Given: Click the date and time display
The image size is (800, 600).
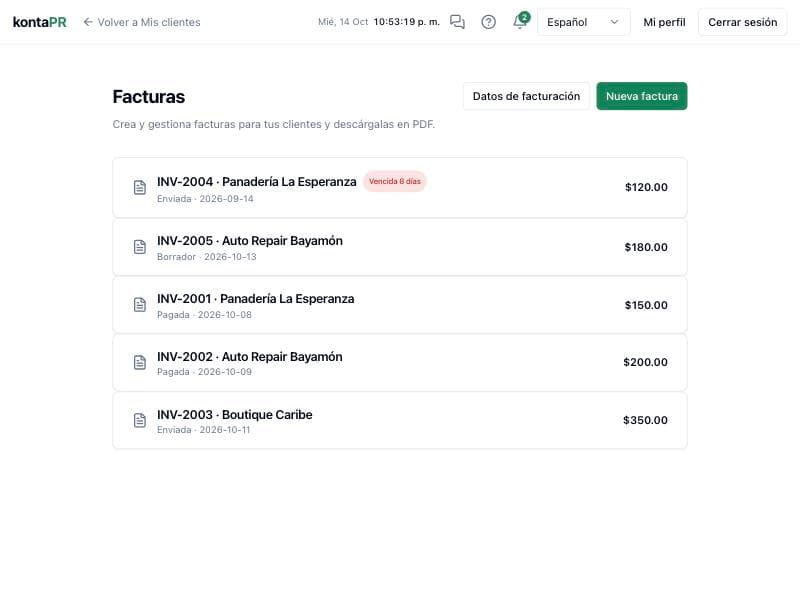Looking at the screenshot, I should click(x=379, y=22).
